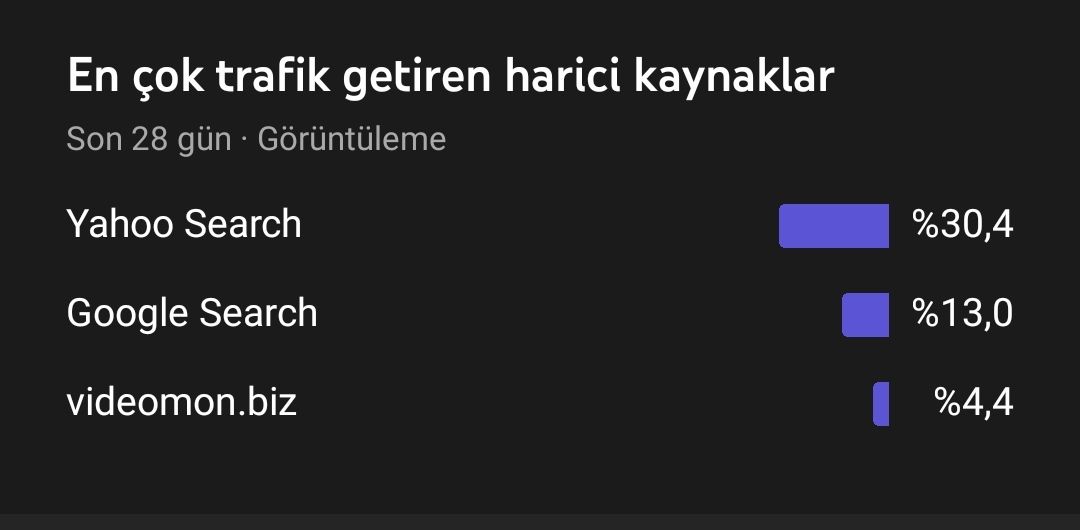The width and height of the screenshot is (1080, 530).
Task: Click the word 'kaynaklar' in the heading
Action: click(x=734, y=77)
